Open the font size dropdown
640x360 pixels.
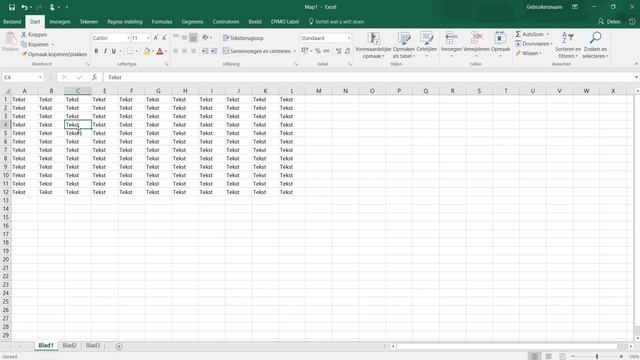click(x=148, y=38)
